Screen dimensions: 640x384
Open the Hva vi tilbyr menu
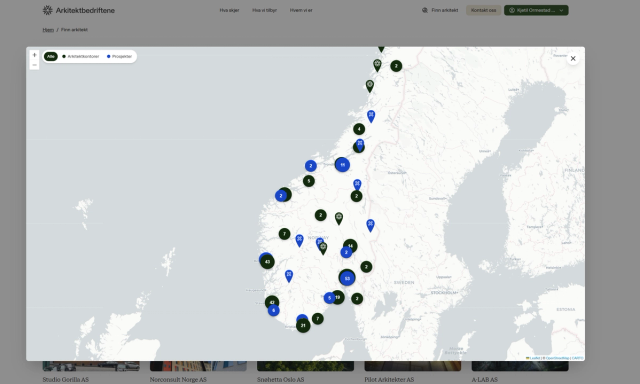264,10
